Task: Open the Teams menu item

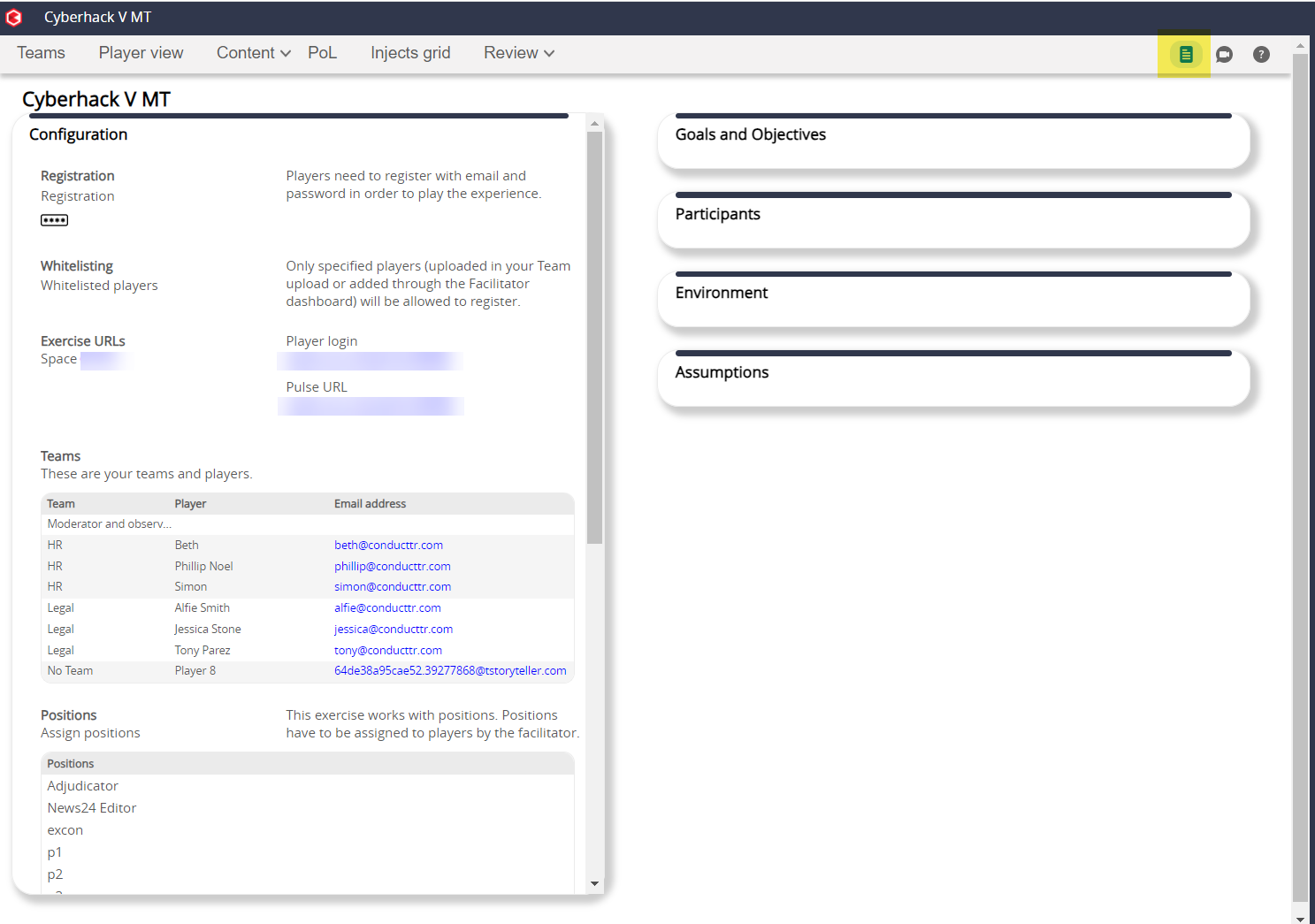Action: click(41, 53)
